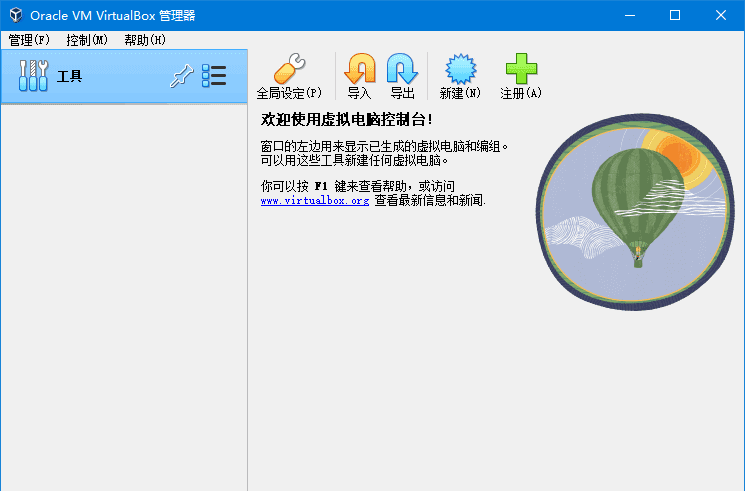Open the 控制(M) menu

click(87, 40)
